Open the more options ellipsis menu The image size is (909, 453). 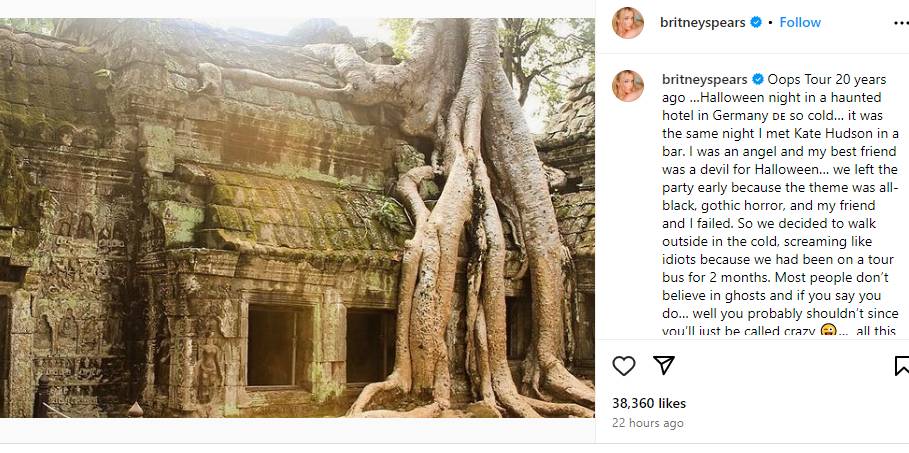[x=901, y=23]
